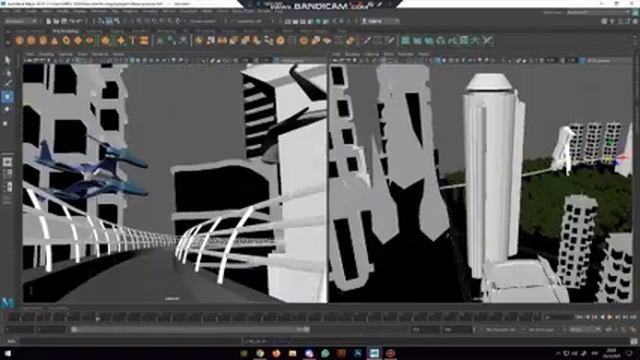Switch to the Poly Modeling shelf tab

(x=65, y=31)
